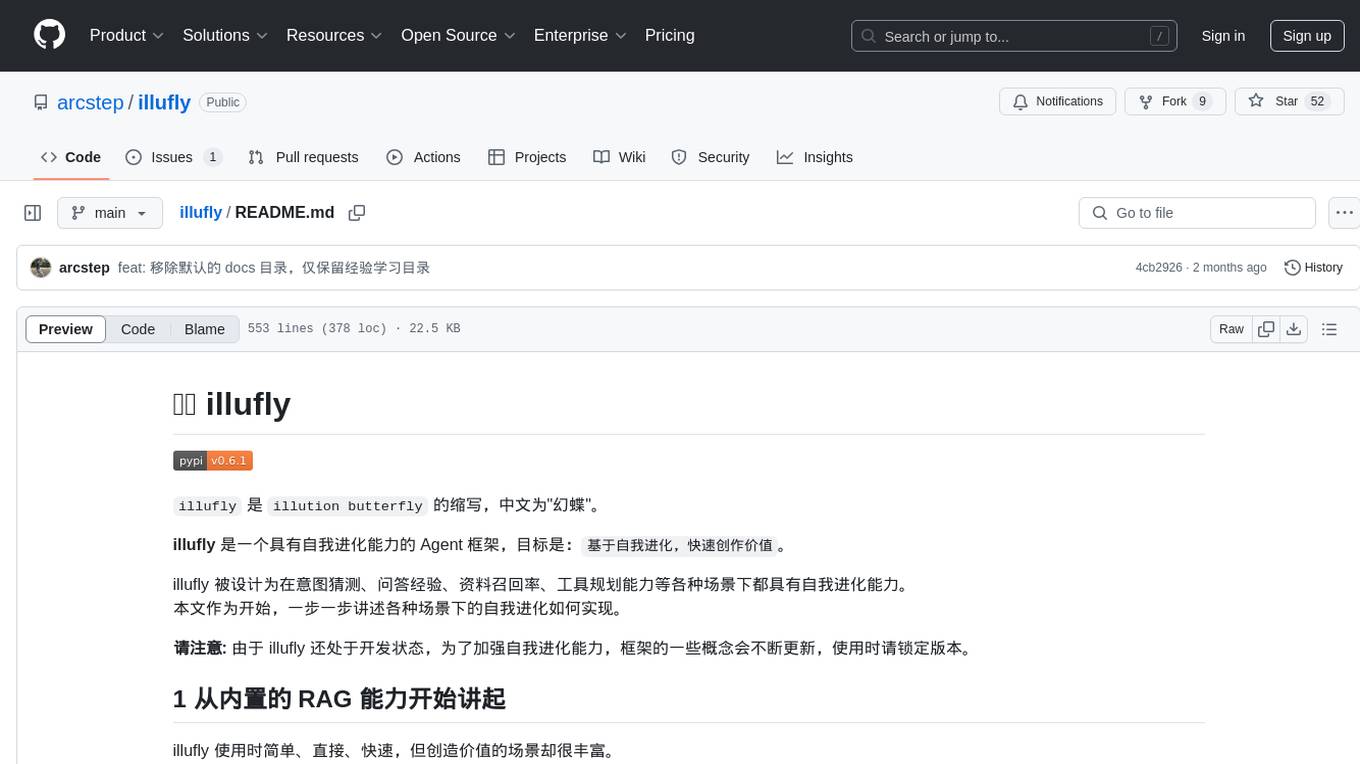Open the more file actions menu
Screen dimensions: 1360x764
click(x=1344, y=213)
